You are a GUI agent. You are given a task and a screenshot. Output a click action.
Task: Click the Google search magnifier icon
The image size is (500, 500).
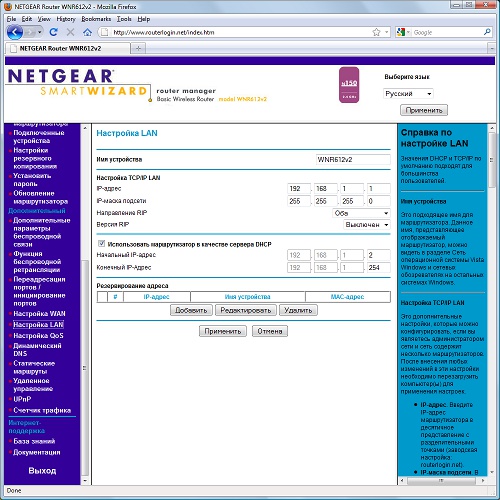(487, 32)
